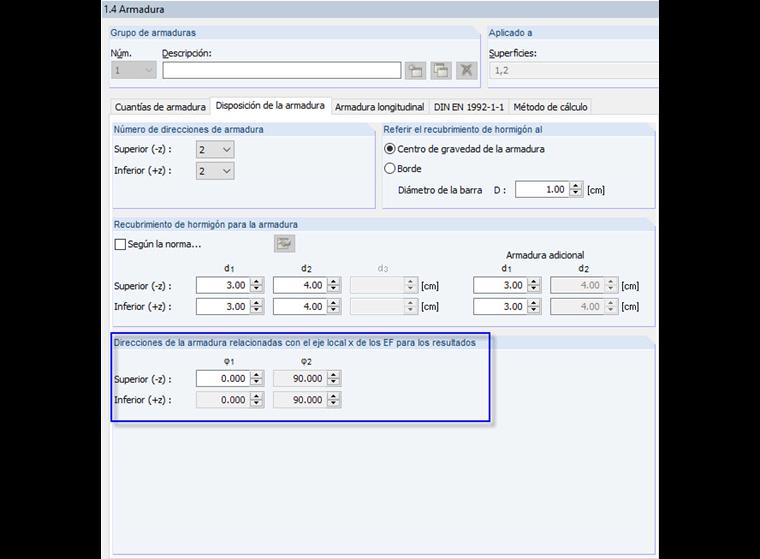Screen dimensions: 760x559
Task: Delete reinforcement group icon
Action: click(x=466, y=71)
